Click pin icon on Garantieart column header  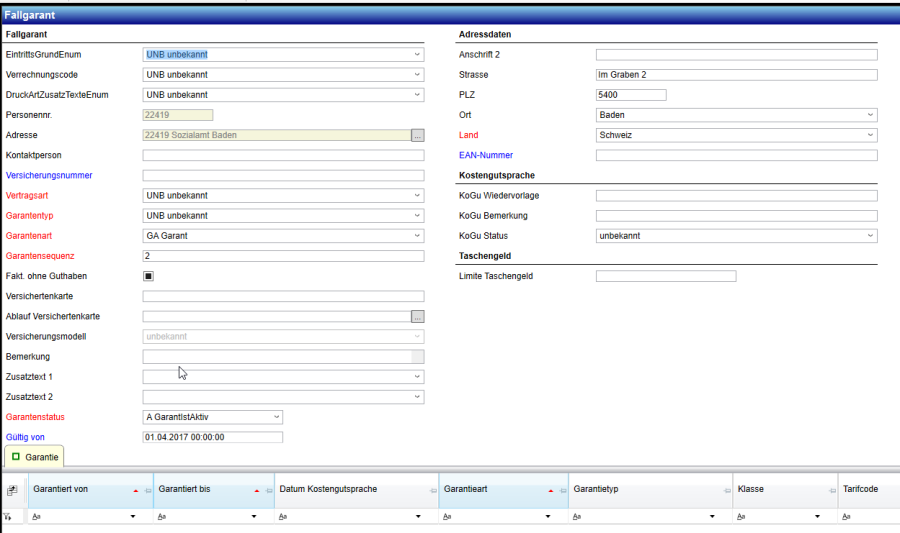[x=563, y=491]
